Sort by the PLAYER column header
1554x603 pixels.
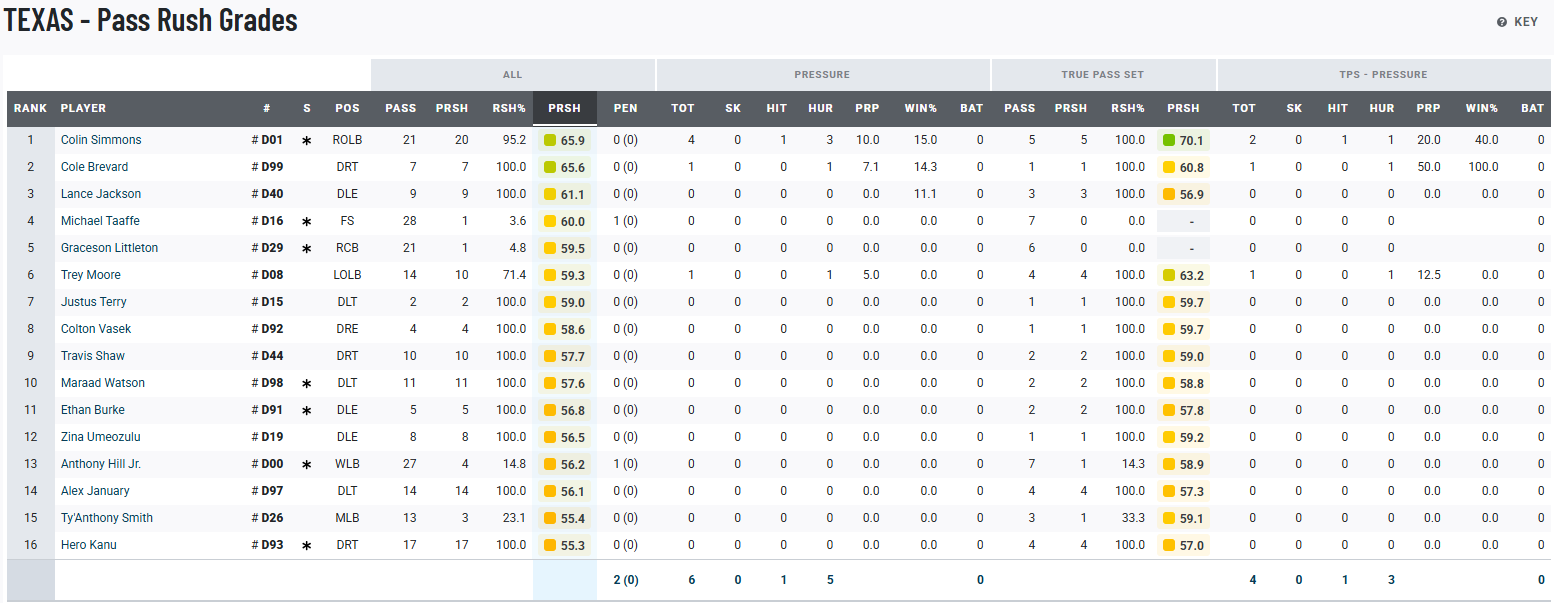[x=83, y=108]
